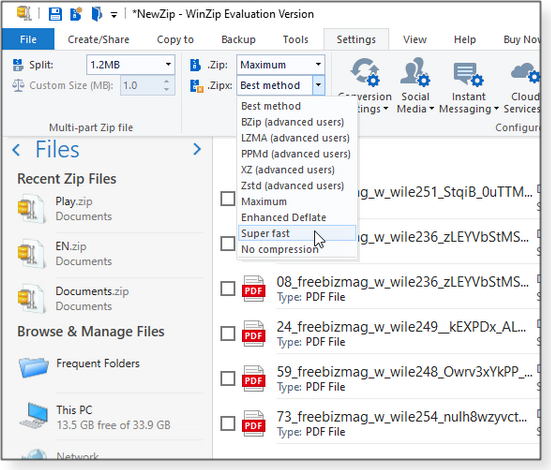551x470 pixels.
Task: Click the New Zip icon in quick access toolbar
Action: click(76, 14)
